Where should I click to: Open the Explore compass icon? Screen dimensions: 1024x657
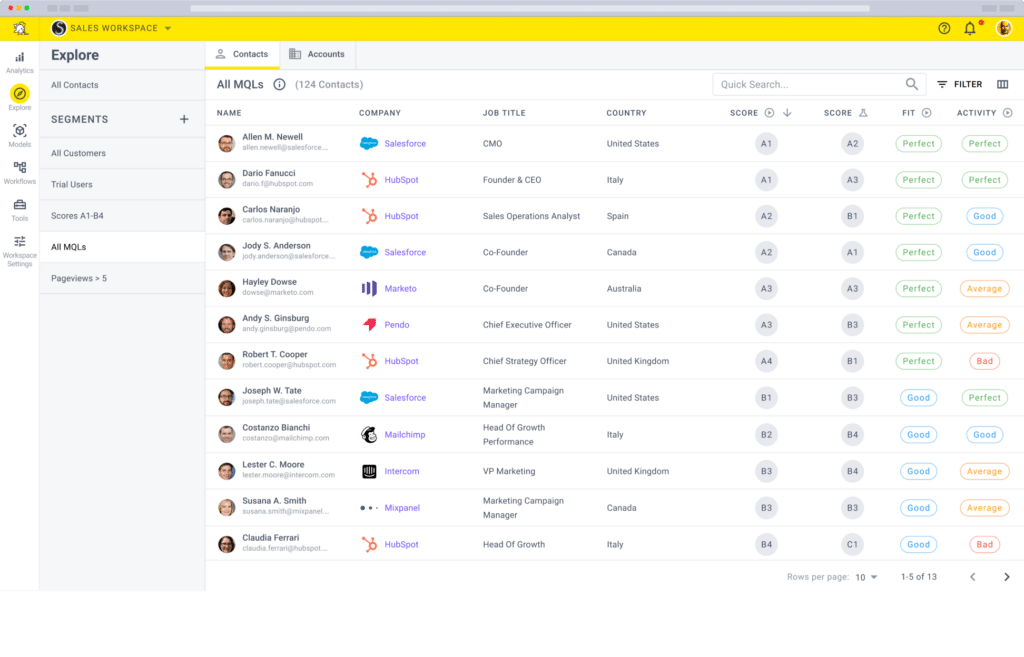pyautogui.click(x=20, y=94)
